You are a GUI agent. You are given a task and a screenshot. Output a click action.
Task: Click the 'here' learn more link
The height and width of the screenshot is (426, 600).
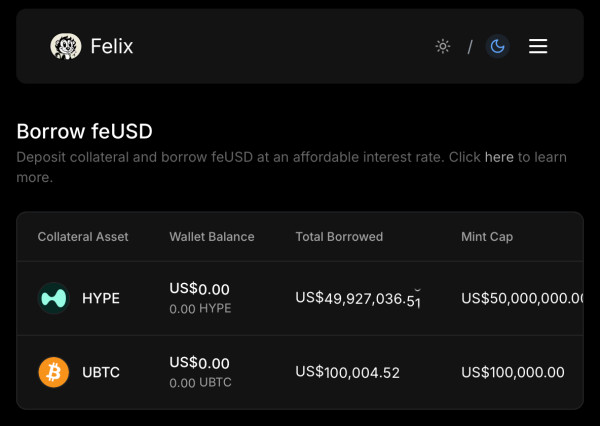499,158
